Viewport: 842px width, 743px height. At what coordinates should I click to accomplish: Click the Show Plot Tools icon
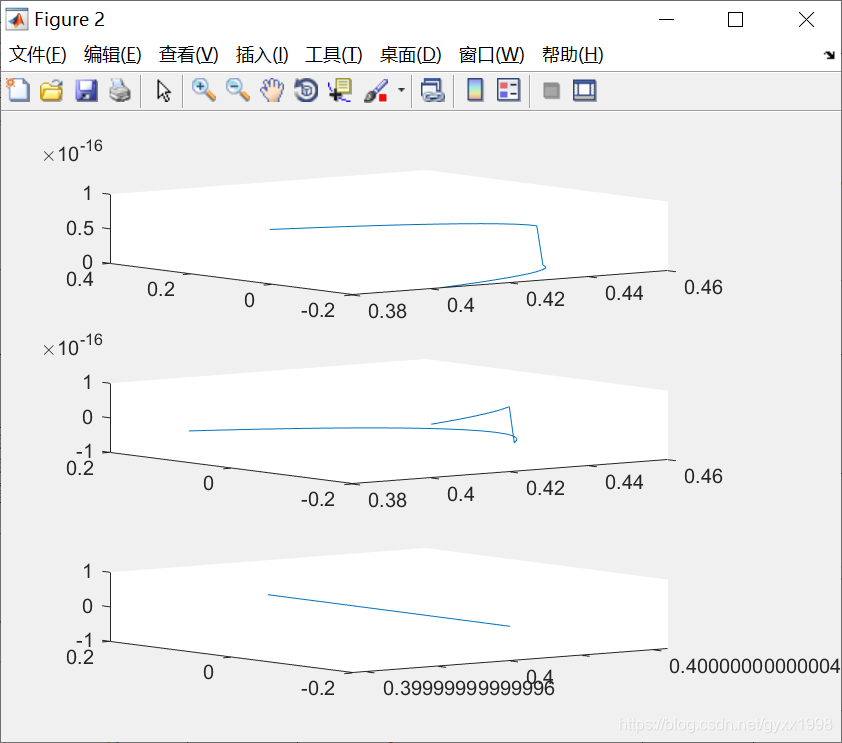coord(584,90)
